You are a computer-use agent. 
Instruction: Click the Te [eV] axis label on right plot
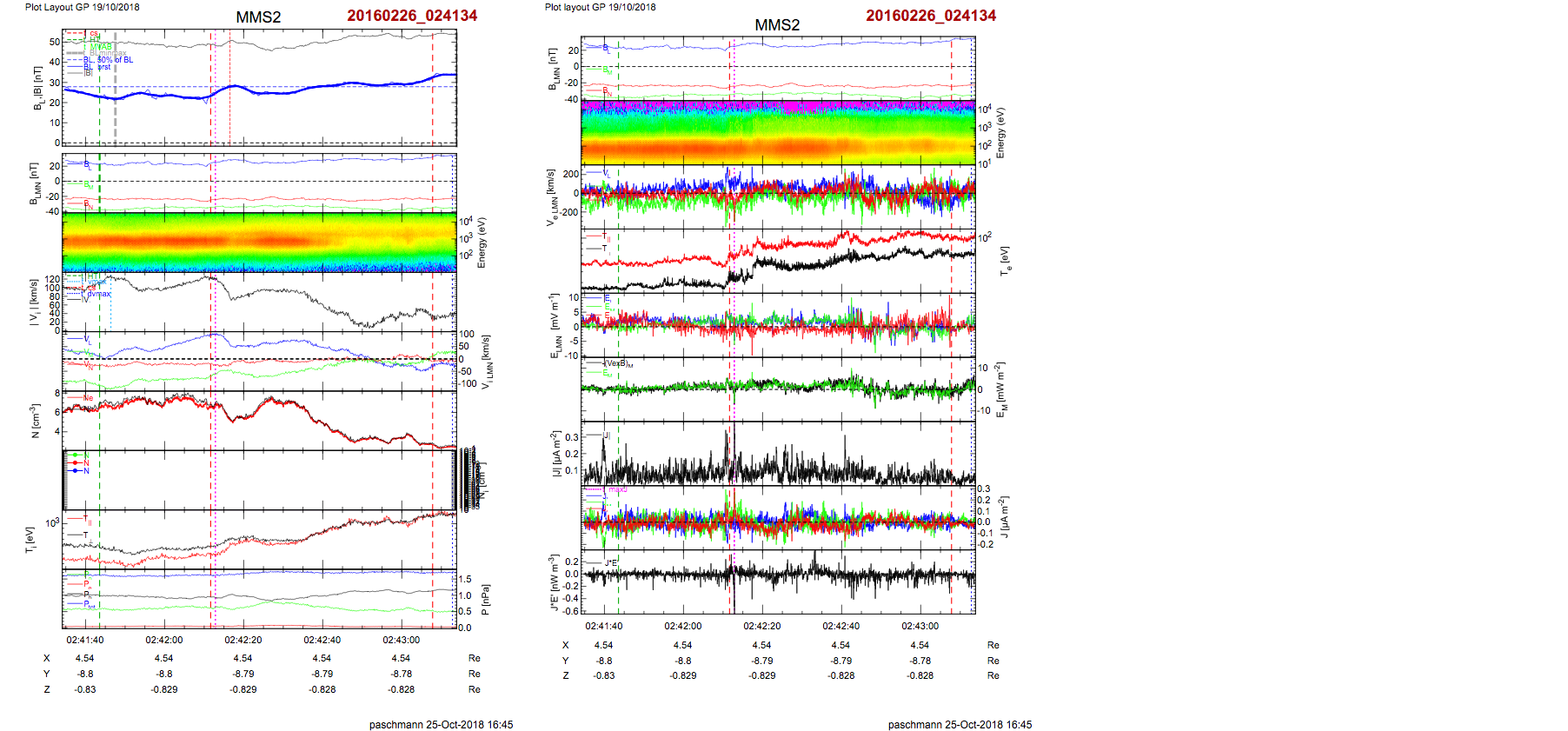[x=1005, y=260]
